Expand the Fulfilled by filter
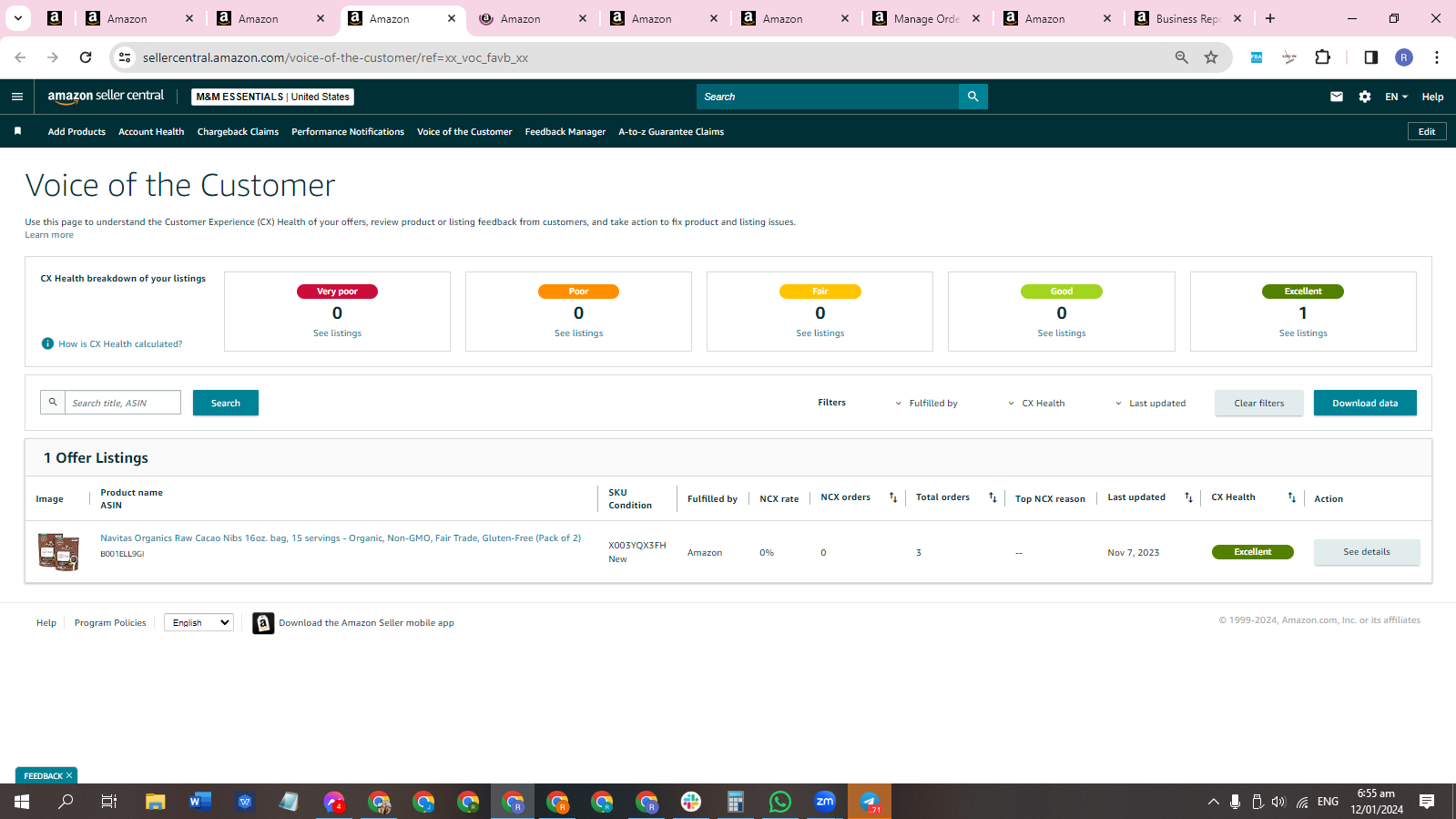This screenshot has width=1456, height=819. (926, 404)
